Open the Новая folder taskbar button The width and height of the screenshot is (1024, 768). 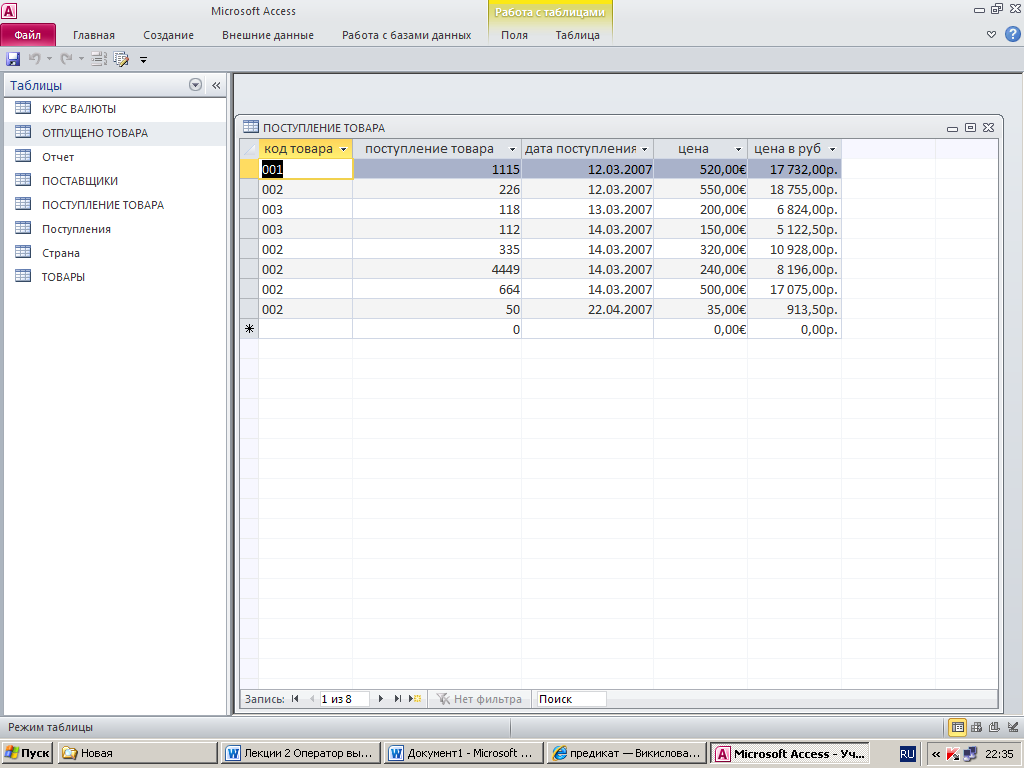(x=138, y=753)
